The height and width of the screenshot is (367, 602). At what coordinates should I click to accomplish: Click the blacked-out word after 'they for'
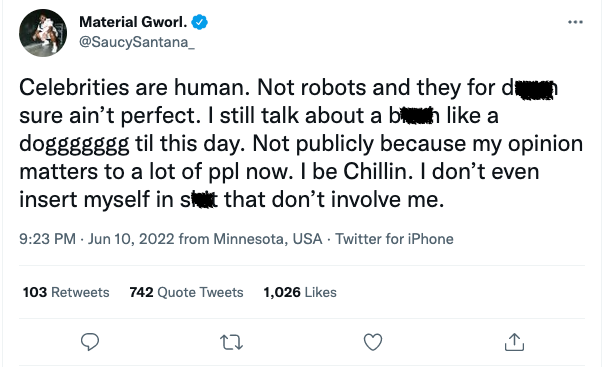click(530, 88)
